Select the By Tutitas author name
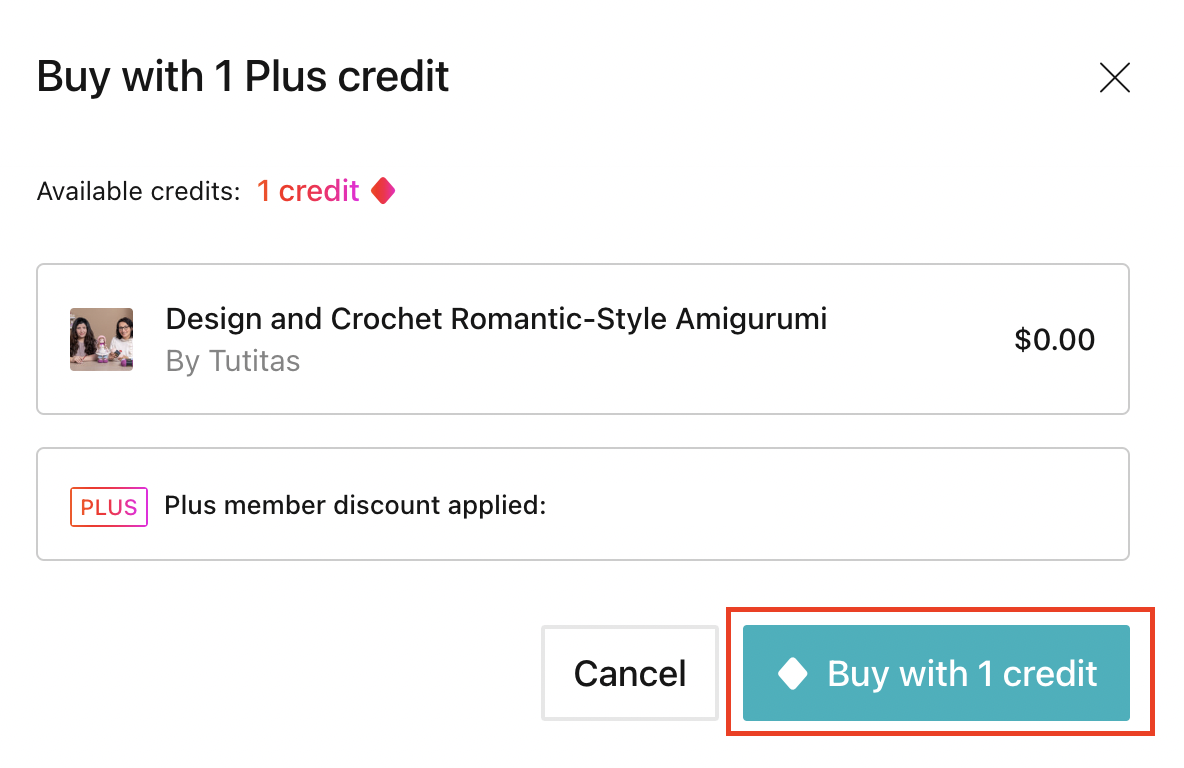The width and height of the screenshot is (1184, 768). tap(233, 361)
